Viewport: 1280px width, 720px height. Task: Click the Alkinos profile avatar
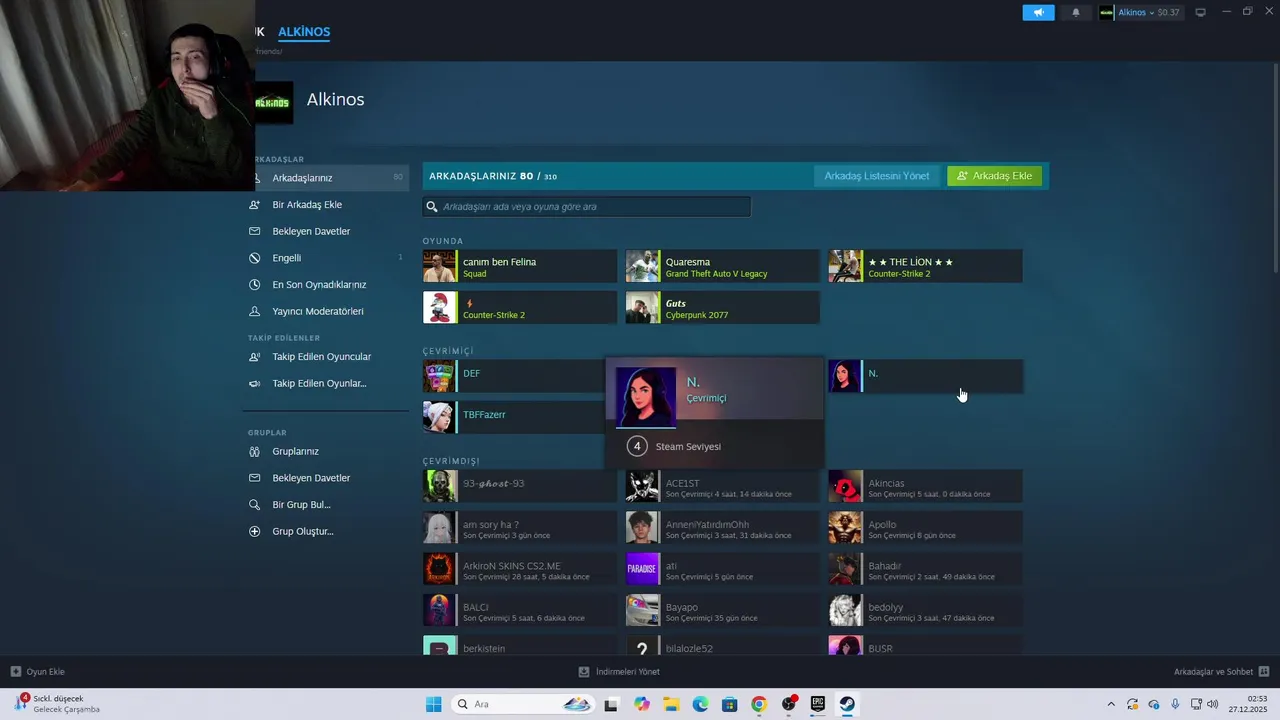point(273,102)
